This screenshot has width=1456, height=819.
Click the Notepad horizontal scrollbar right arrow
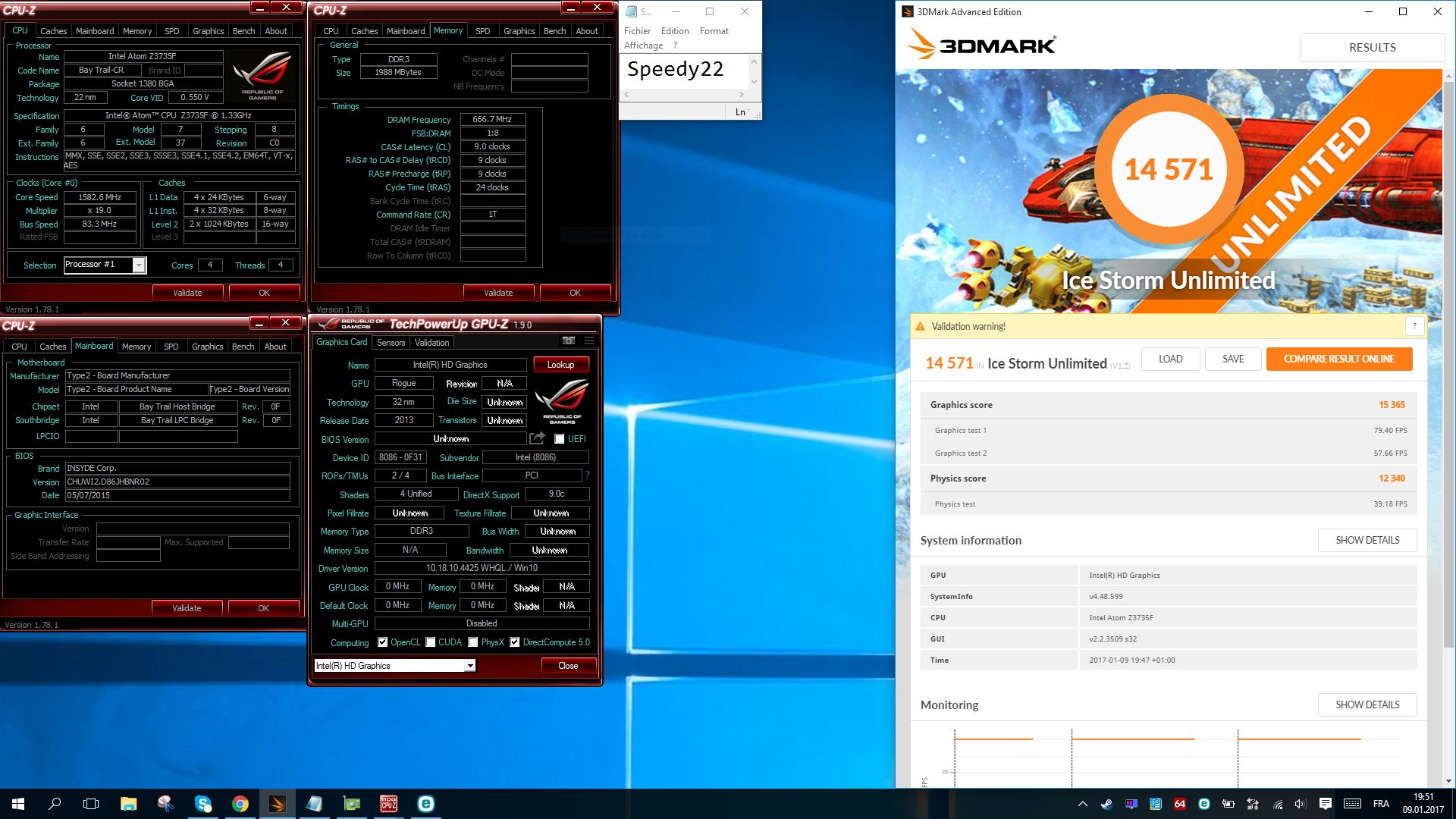741,95
